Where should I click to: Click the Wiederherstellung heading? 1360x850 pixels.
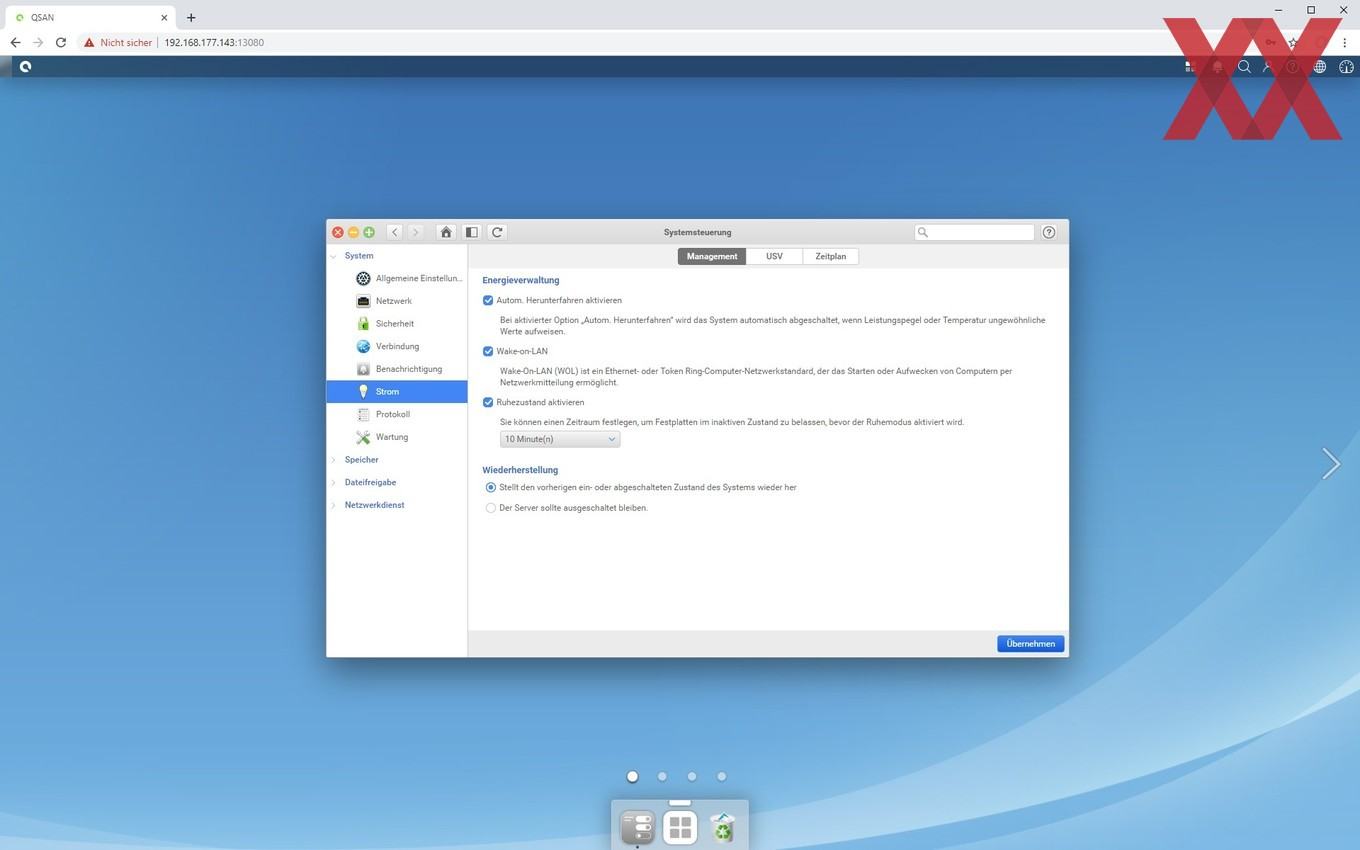point(520,470)
